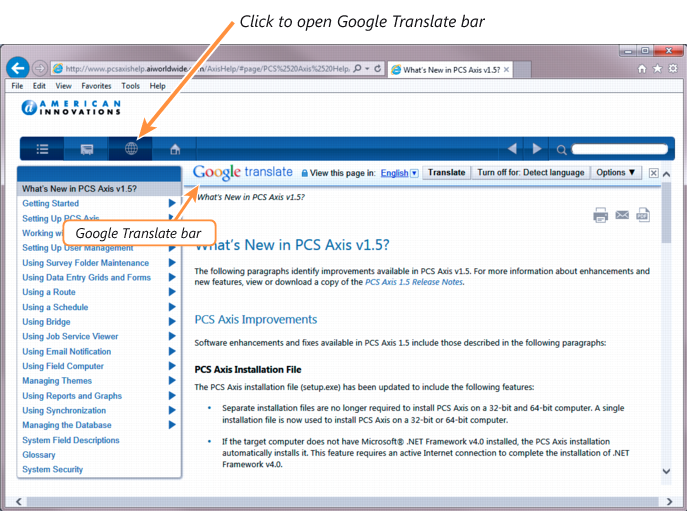Click the Email topic envelope icon
Viewport: 689px width, 512px height.
pos(622,215)
